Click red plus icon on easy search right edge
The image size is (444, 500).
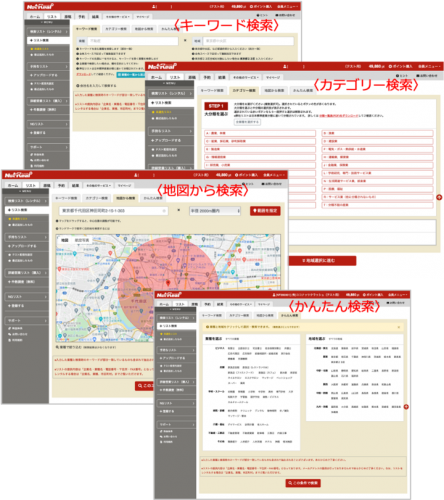pos(406,407)
